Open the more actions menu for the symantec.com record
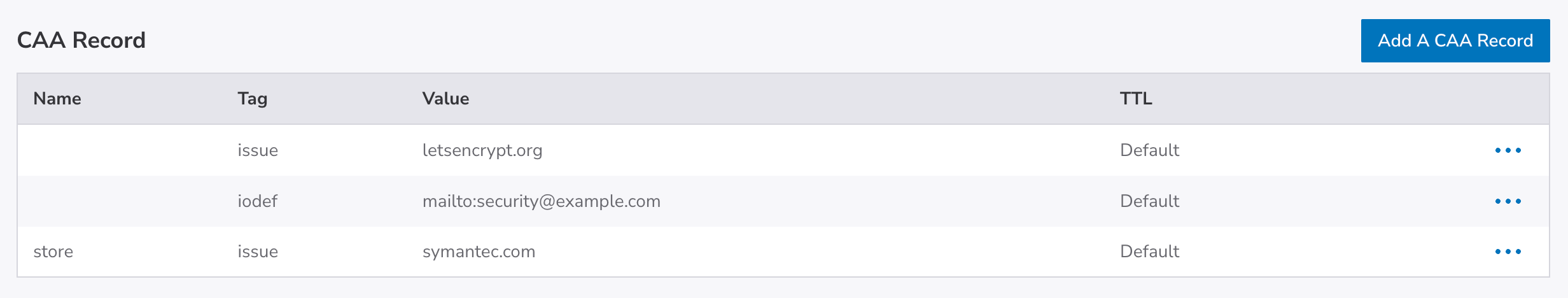 click(1508, 252)
